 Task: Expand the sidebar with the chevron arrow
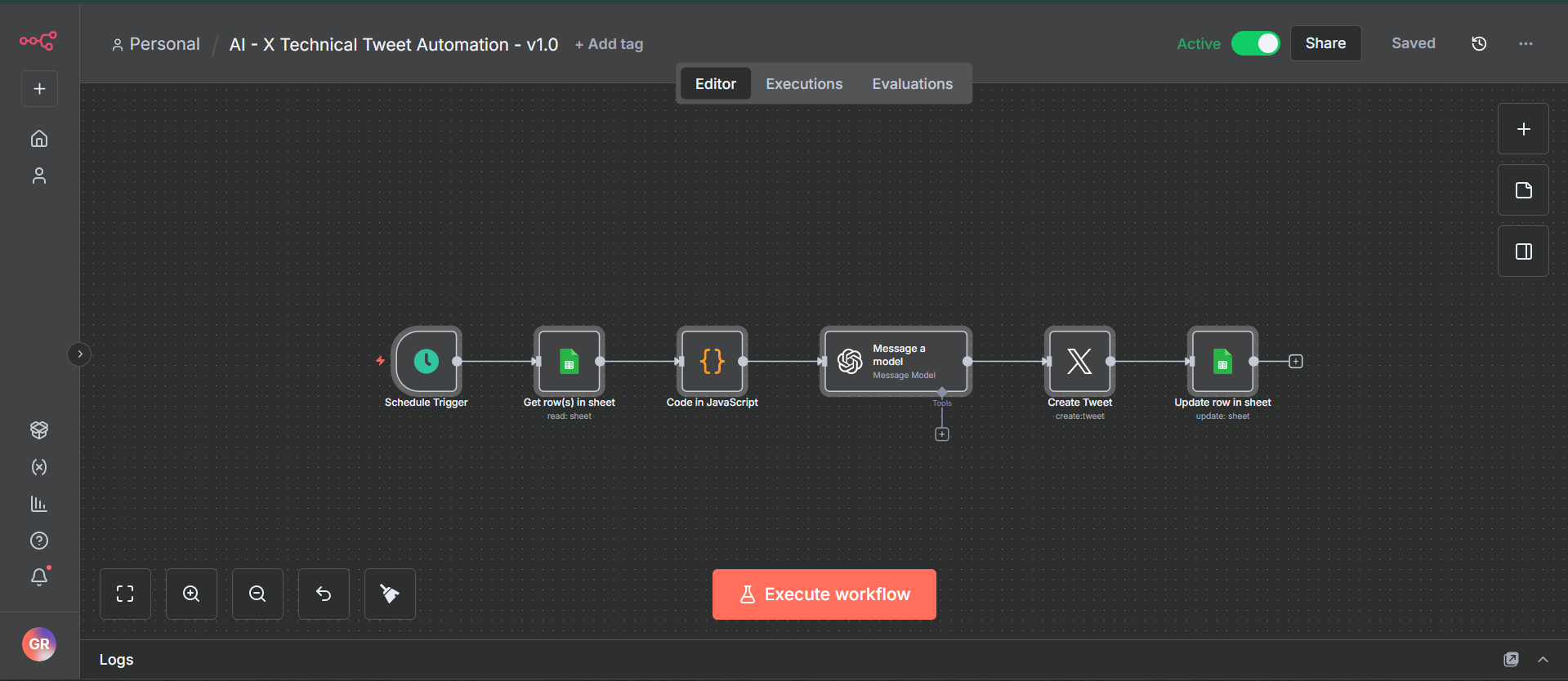pyautogui.click(x=79, y=354)
